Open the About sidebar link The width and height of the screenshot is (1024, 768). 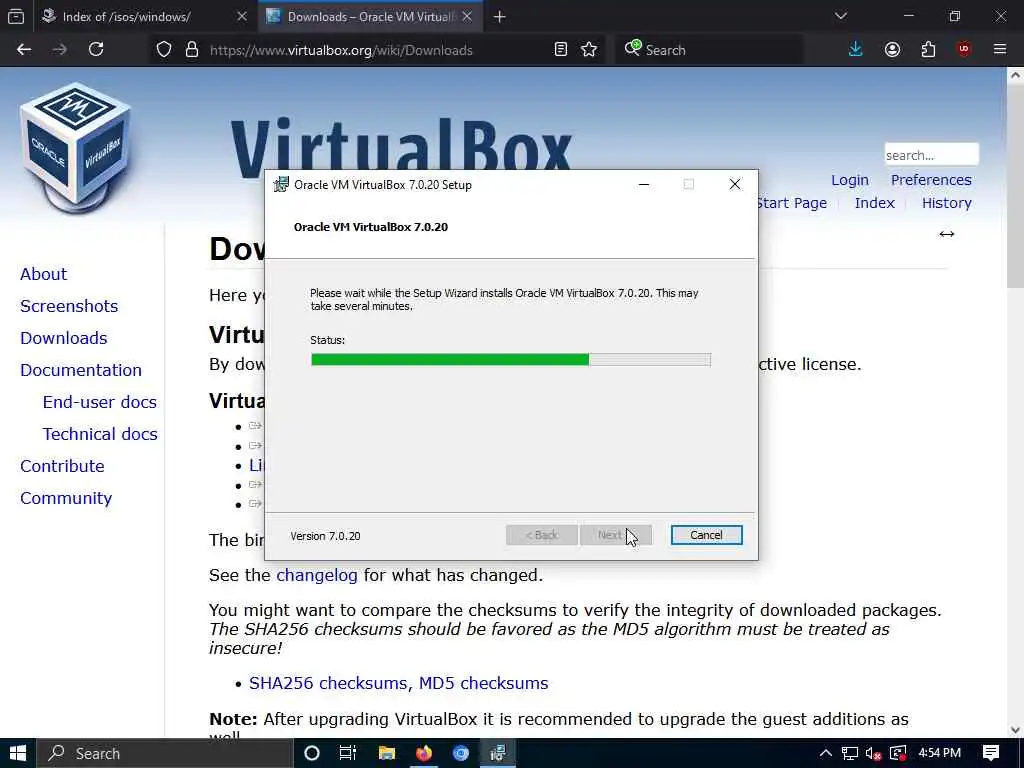[x=43, y=274]
